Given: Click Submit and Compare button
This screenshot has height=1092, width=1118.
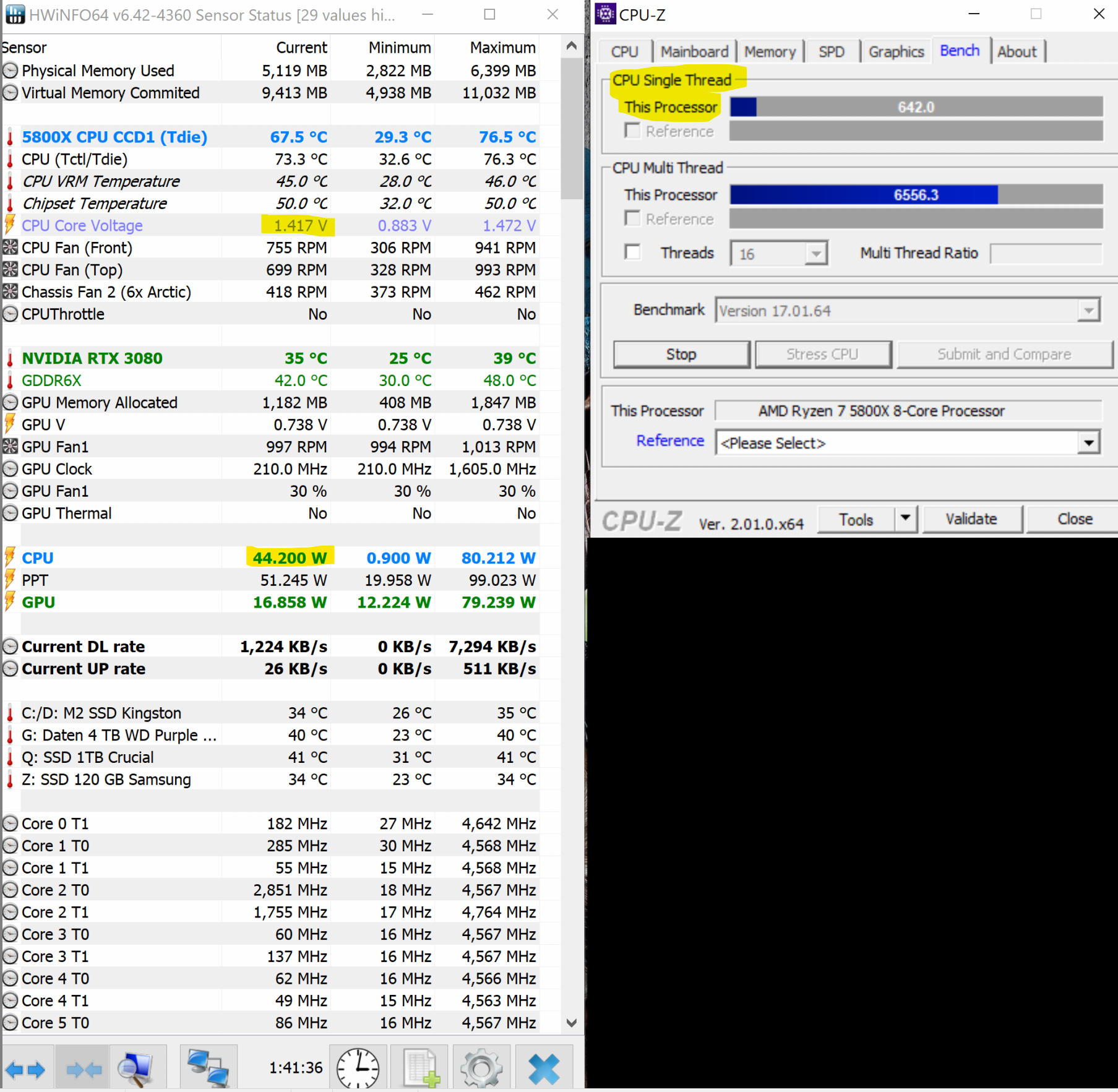Looking at the screenshot, I should click(x=1004, y=354).
